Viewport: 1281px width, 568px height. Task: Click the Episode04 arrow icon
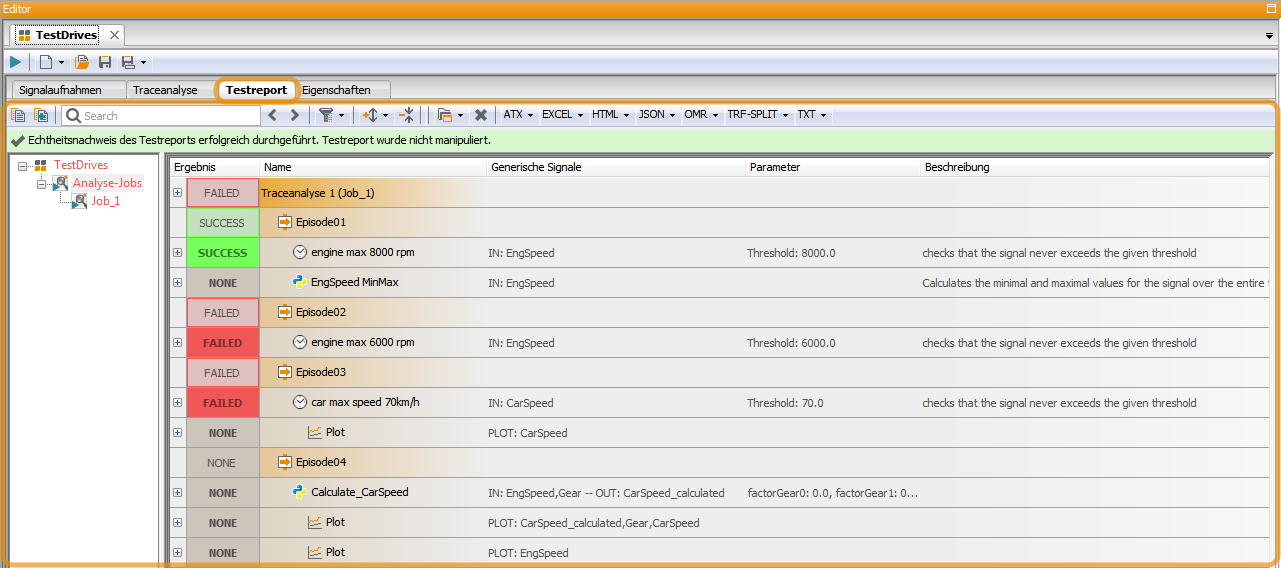coord(284,462)
